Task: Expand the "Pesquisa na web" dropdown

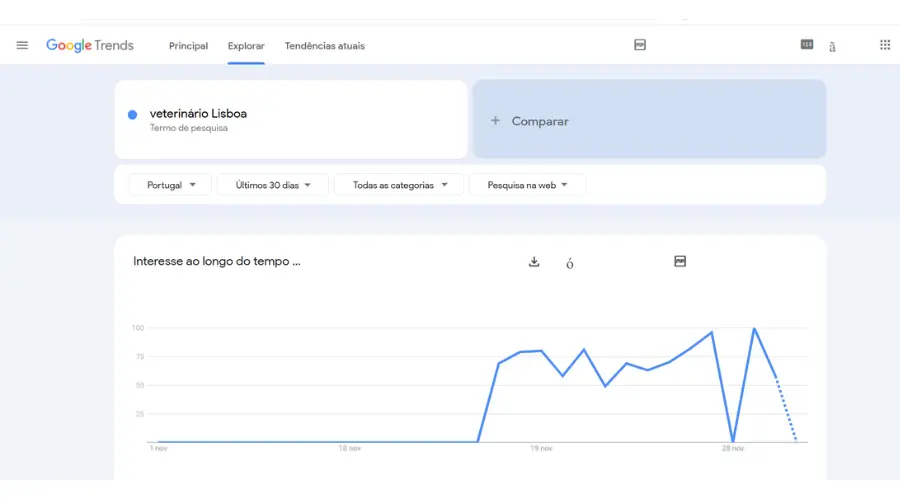Action: point(527,185)
